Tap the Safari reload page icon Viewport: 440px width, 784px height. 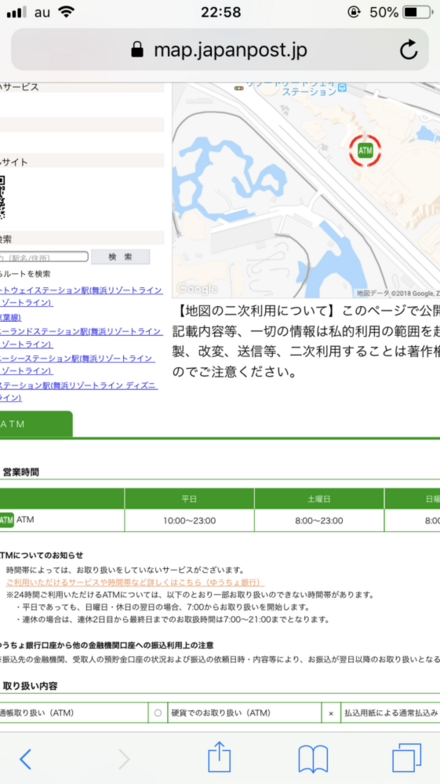(408, 50)
